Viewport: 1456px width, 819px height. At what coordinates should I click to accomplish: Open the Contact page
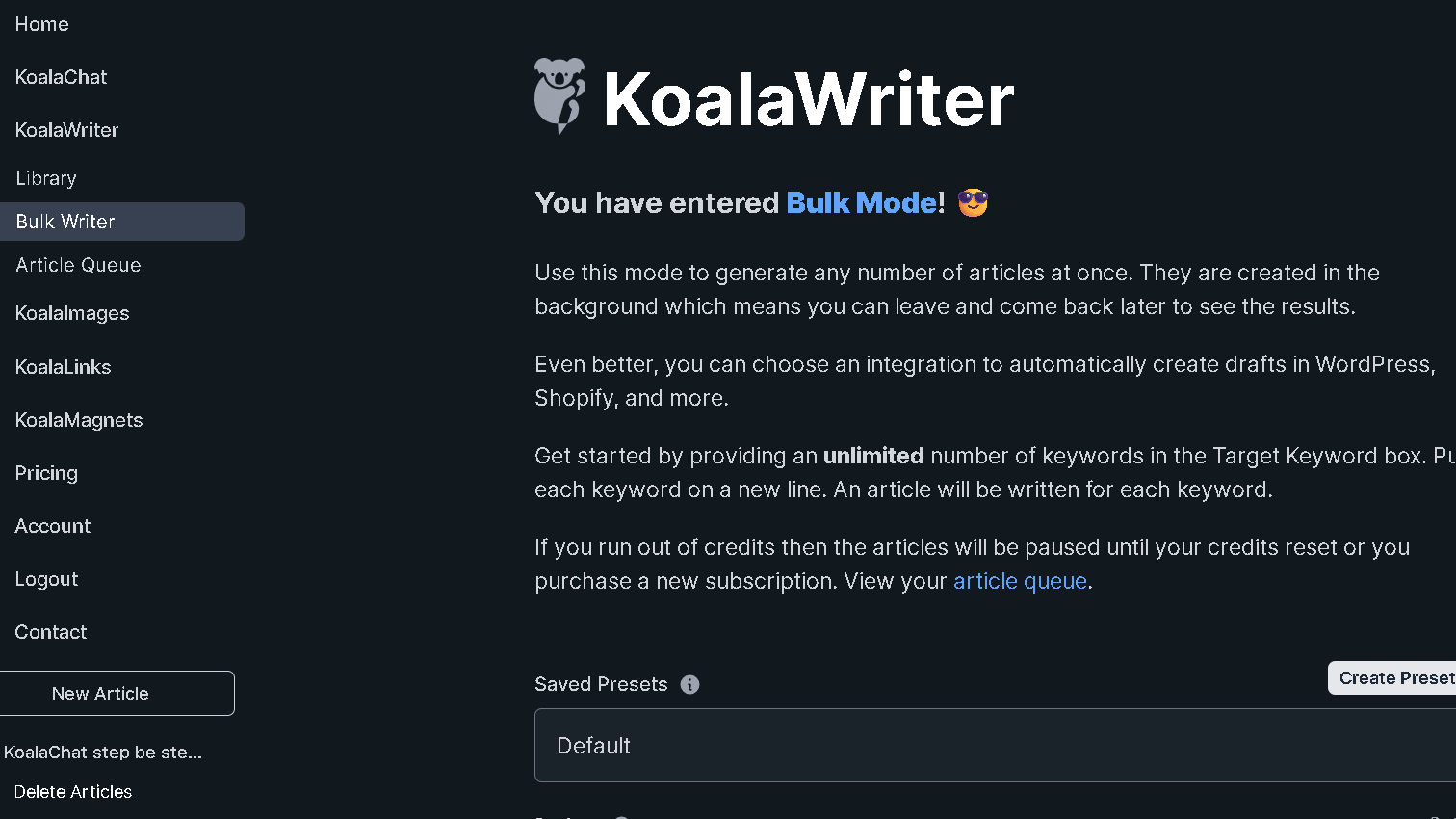(x=50, y=631)
